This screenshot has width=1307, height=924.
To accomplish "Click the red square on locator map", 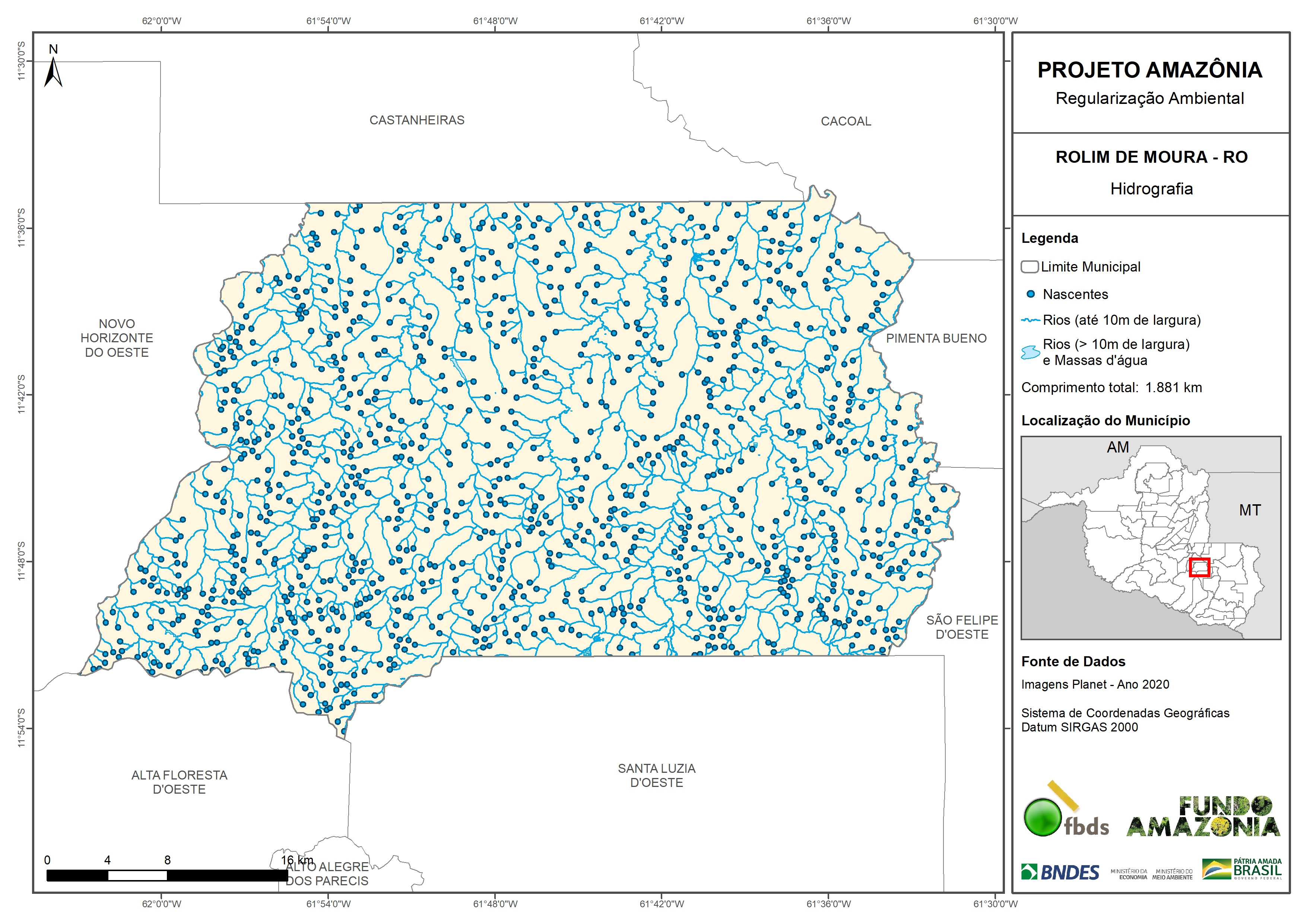I will [x=1199, y=568].
